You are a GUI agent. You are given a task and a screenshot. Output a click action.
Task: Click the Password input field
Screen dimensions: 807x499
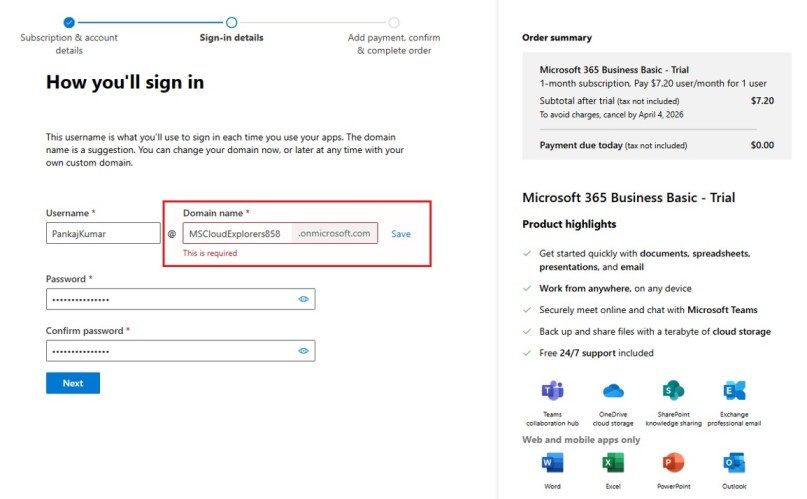coord(170,299)
